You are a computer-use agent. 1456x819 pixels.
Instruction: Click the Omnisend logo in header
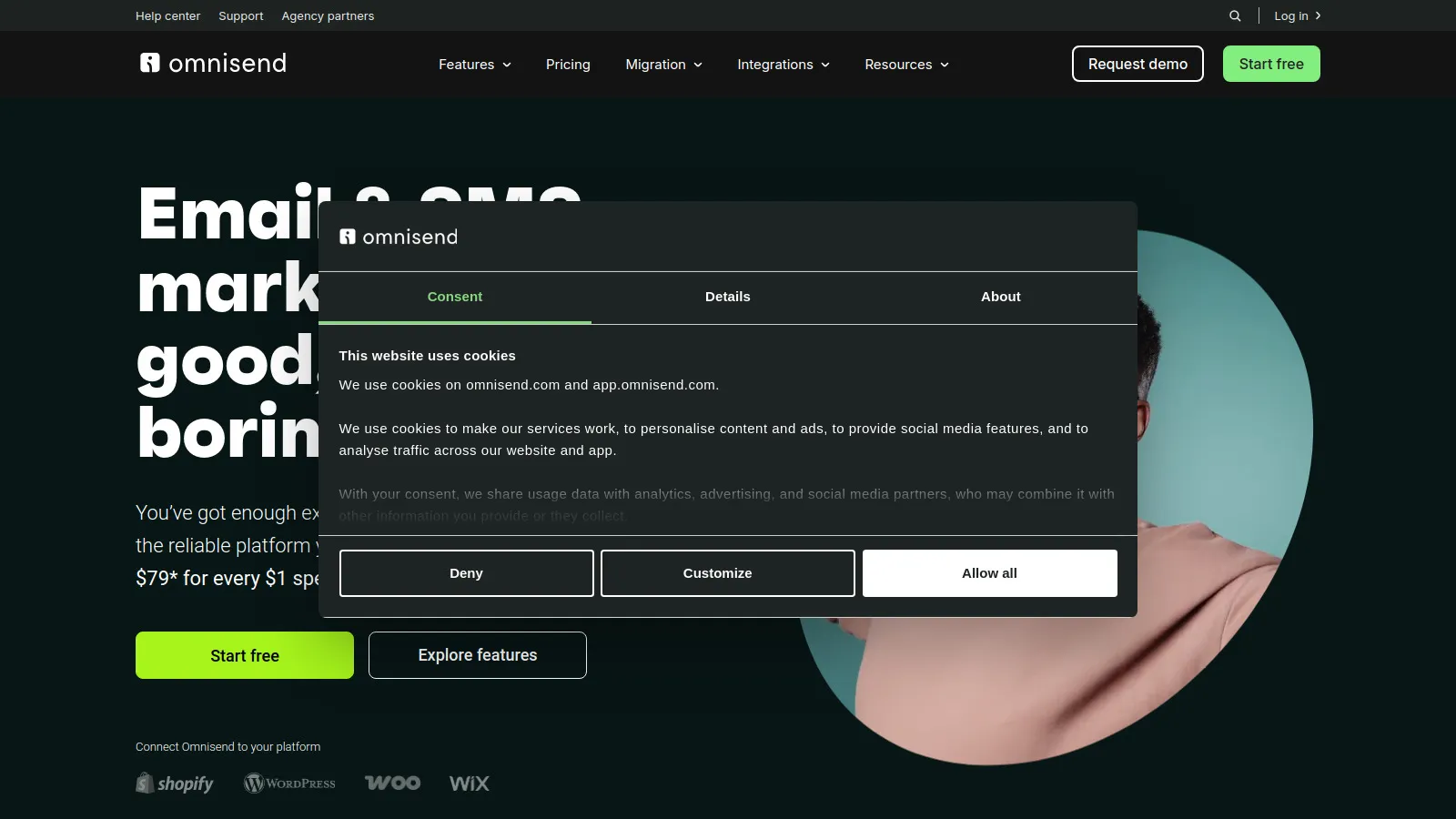(213, 63)
